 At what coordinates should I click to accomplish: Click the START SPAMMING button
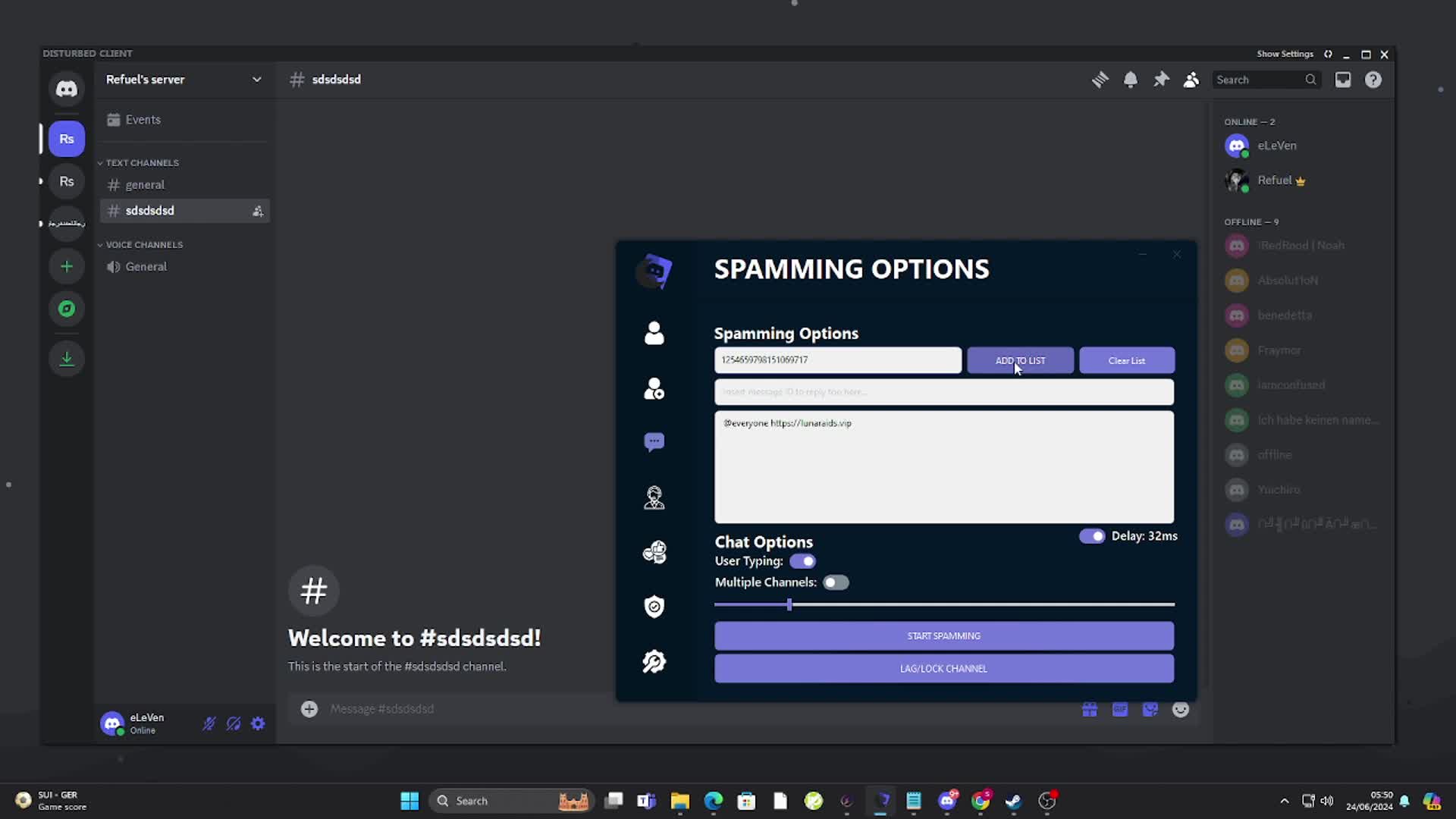(x=943, y=635)
